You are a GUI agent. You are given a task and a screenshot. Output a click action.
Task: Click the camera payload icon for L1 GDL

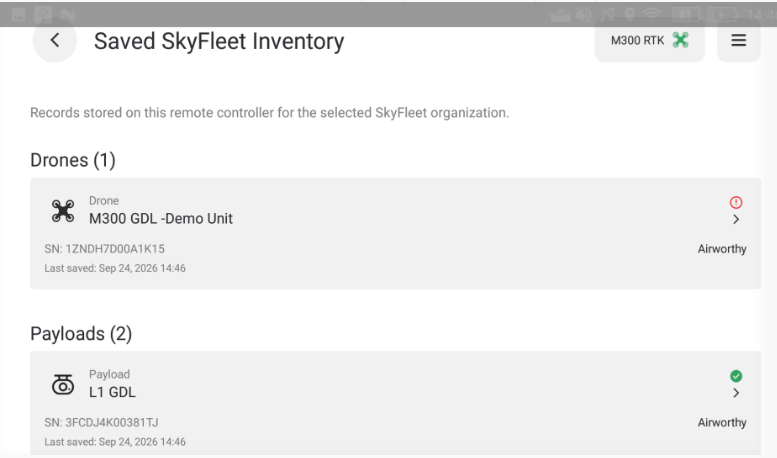(x=63, y=384)
